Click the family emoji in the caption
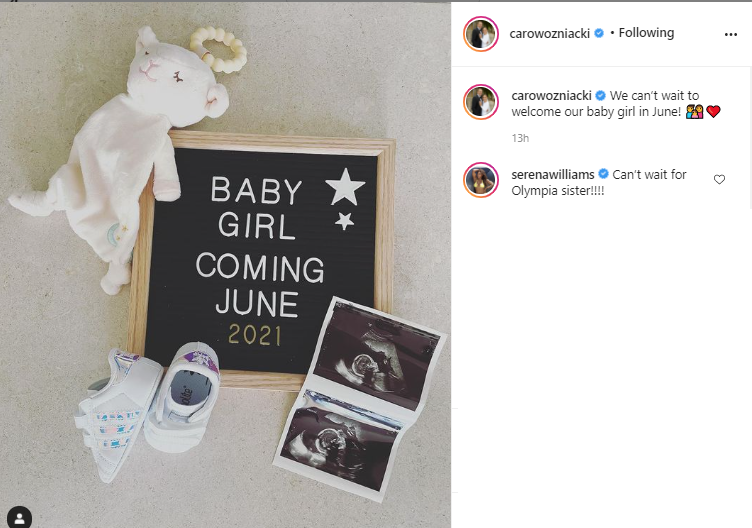Screen dimensions: 752x528 click(694, 112)
